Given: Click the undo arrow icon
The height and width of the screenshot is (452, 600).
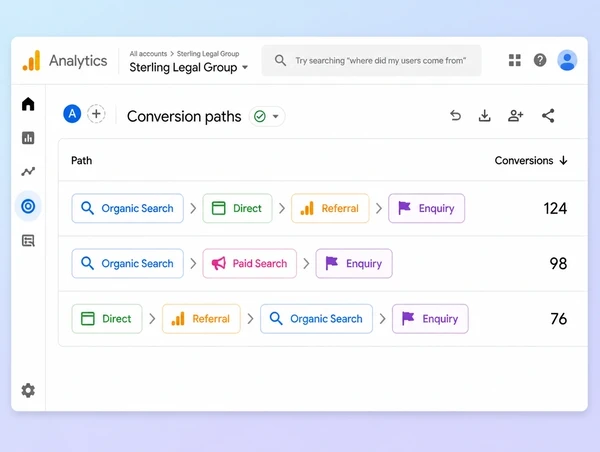Looking at the screenshot, I should tap(455, 115).
